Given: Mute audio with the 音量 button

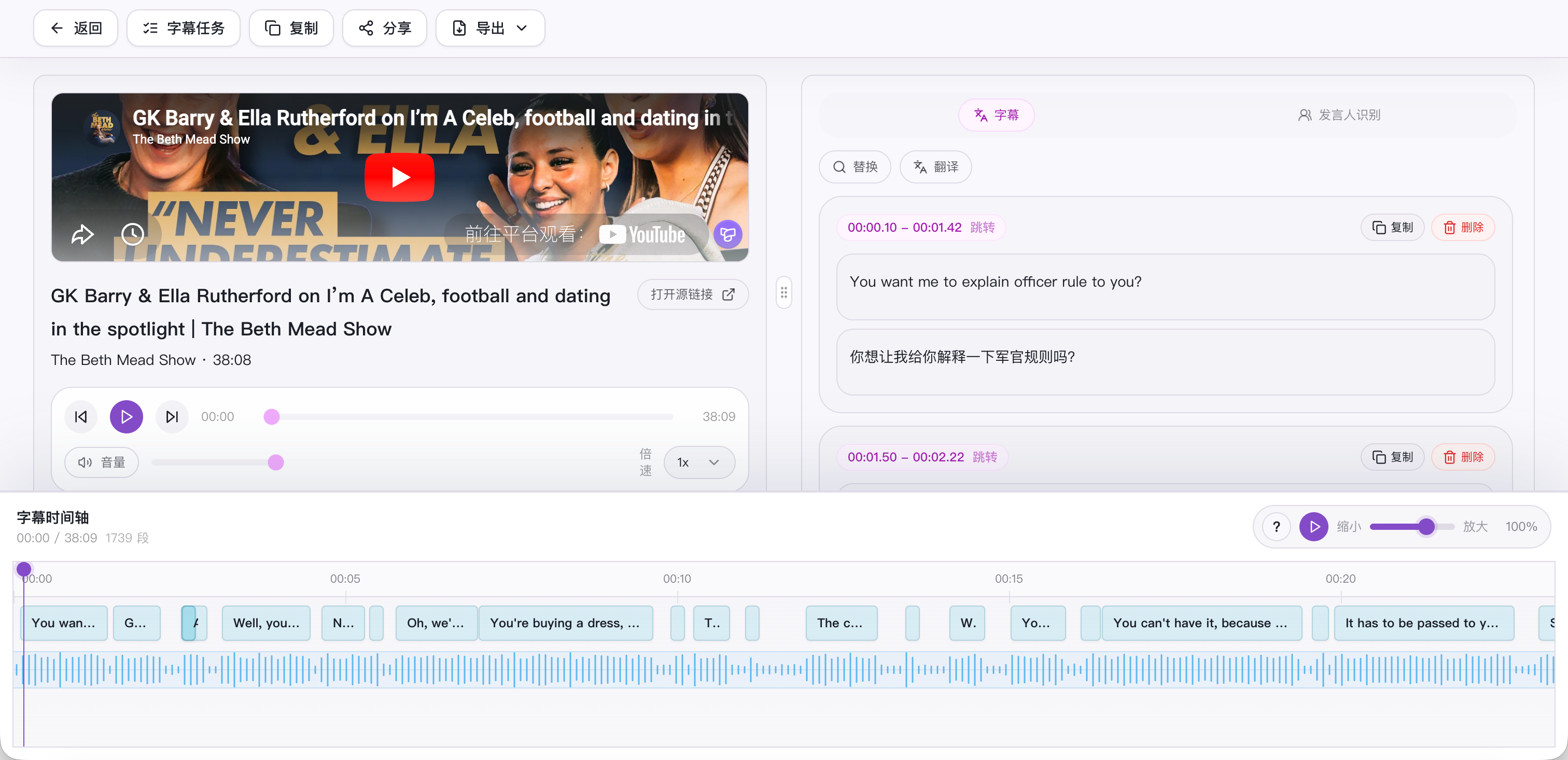Looking at the screenshot, I should coord(102,462).
